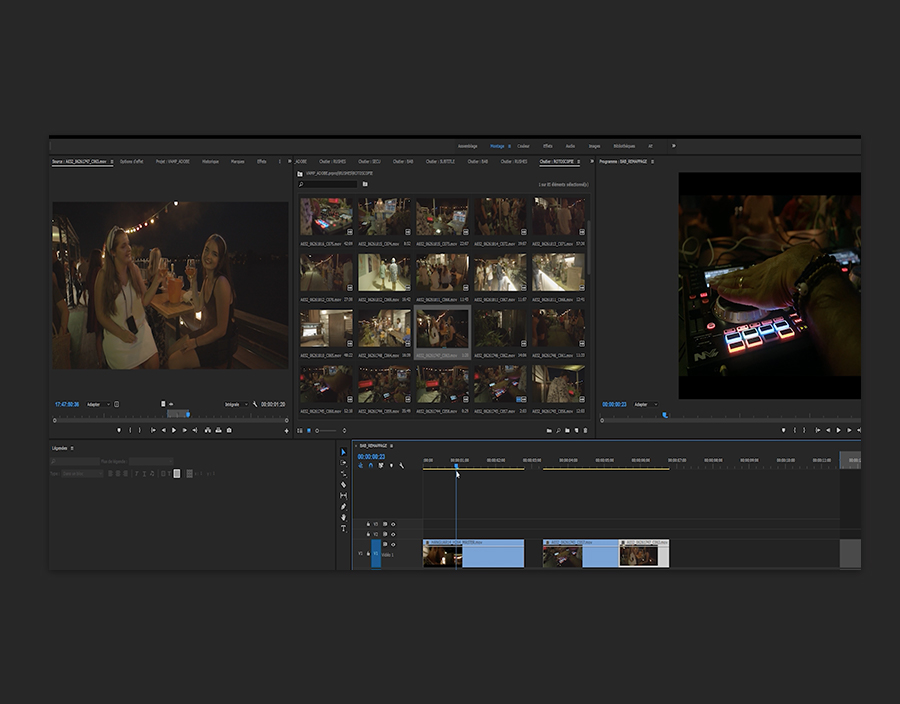Screen dimensions: 900x704
Task: Select the Type text tool
Action: [343, 528]
